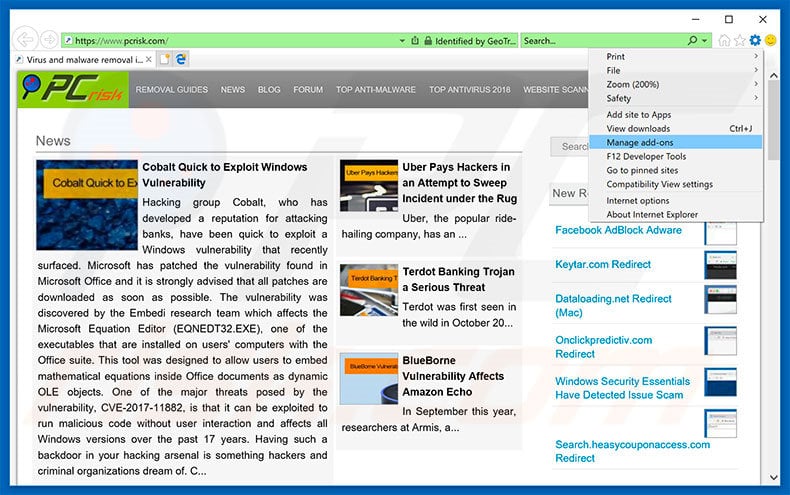Open REMOVAL GUIDES nav item
Screen dimensions: 790x495
[x=171, y=89]
